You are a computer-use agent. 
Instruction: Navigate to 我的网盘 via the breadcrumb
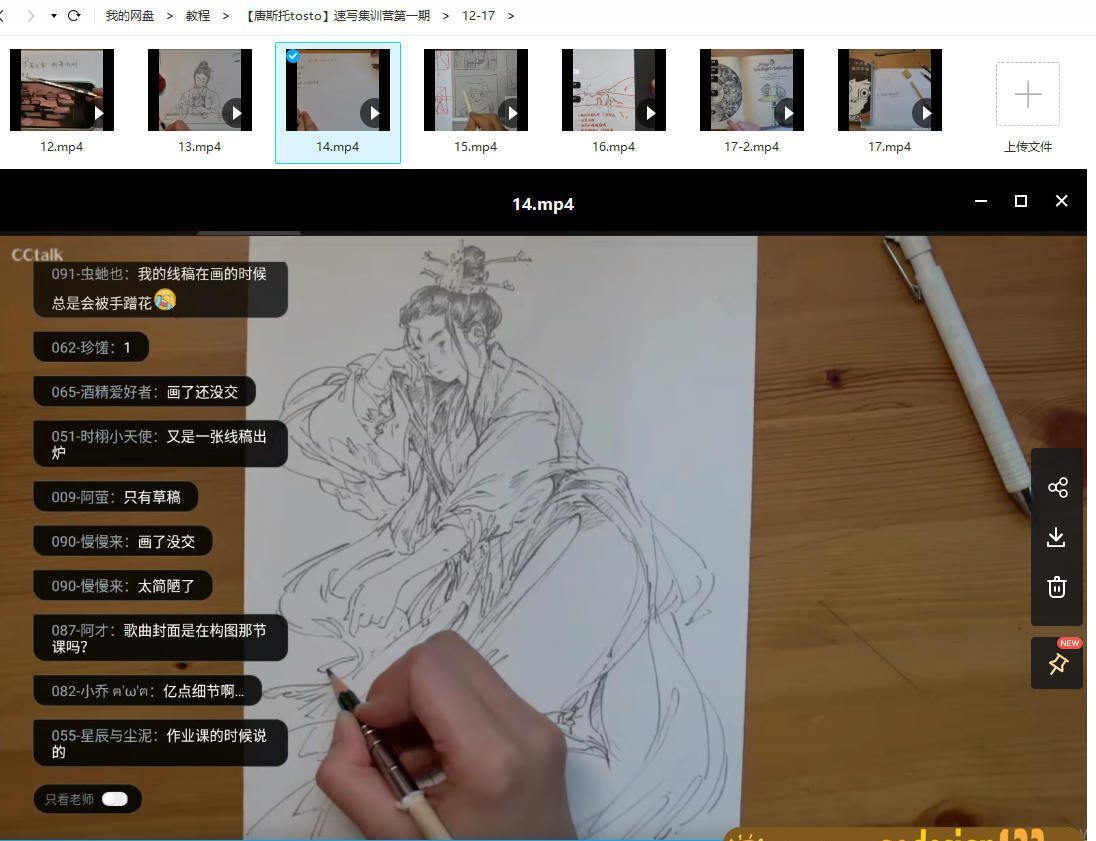(x=128, y=16)
